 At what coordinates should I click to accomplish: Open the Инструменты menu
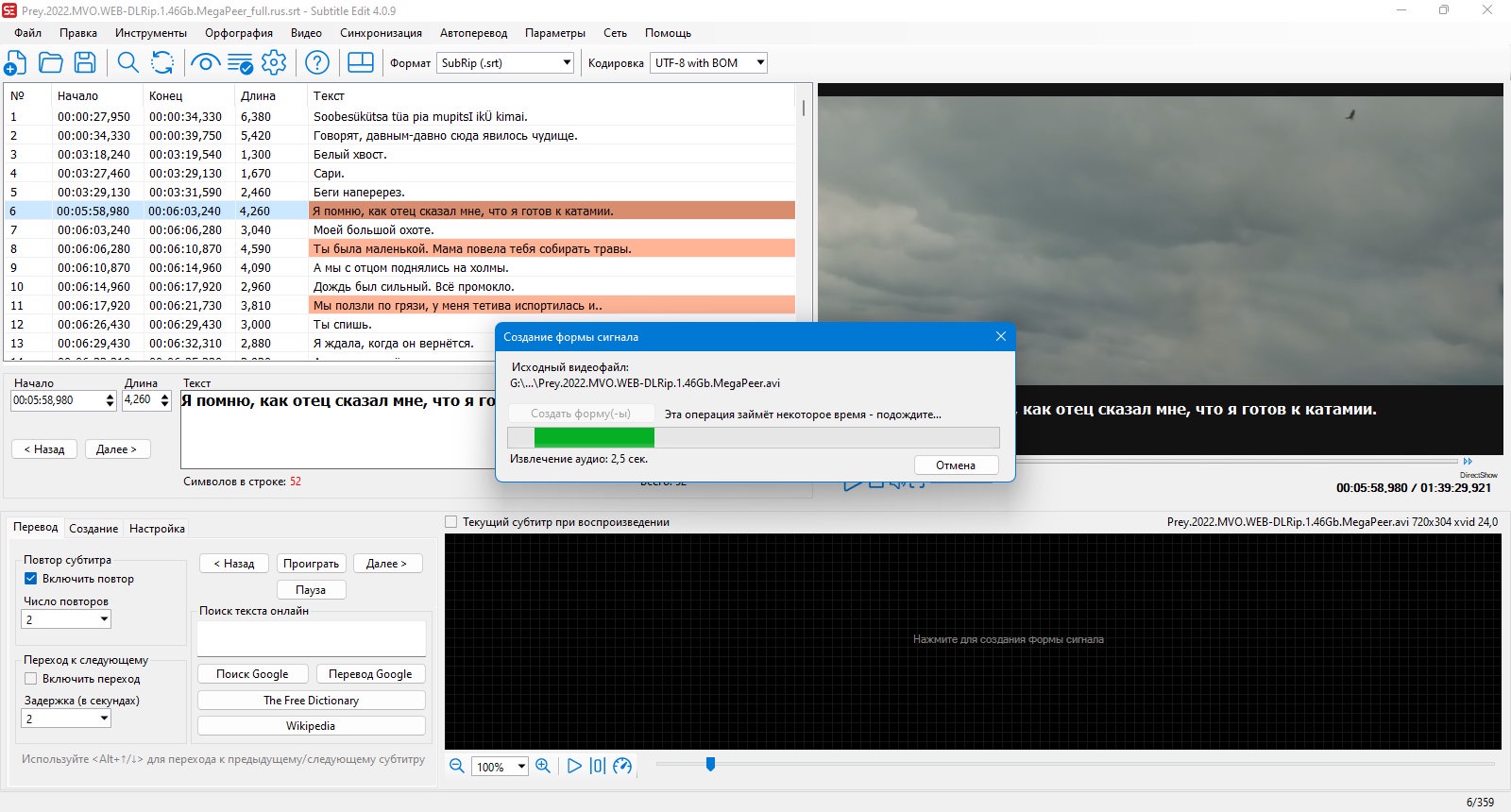point(151,33)
